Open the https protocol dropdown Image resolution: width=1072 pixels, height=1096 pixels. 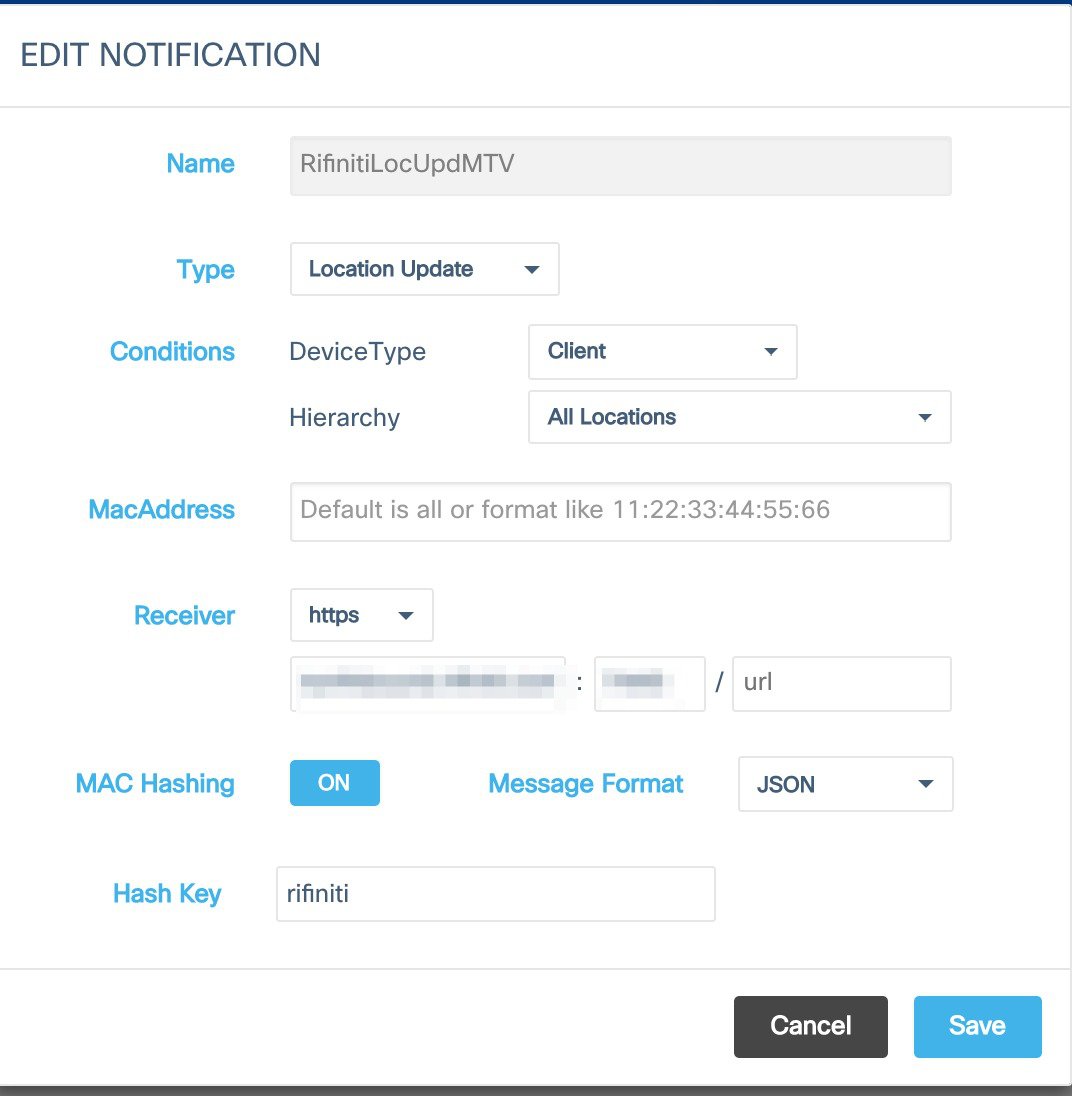(x=361, y=615)
